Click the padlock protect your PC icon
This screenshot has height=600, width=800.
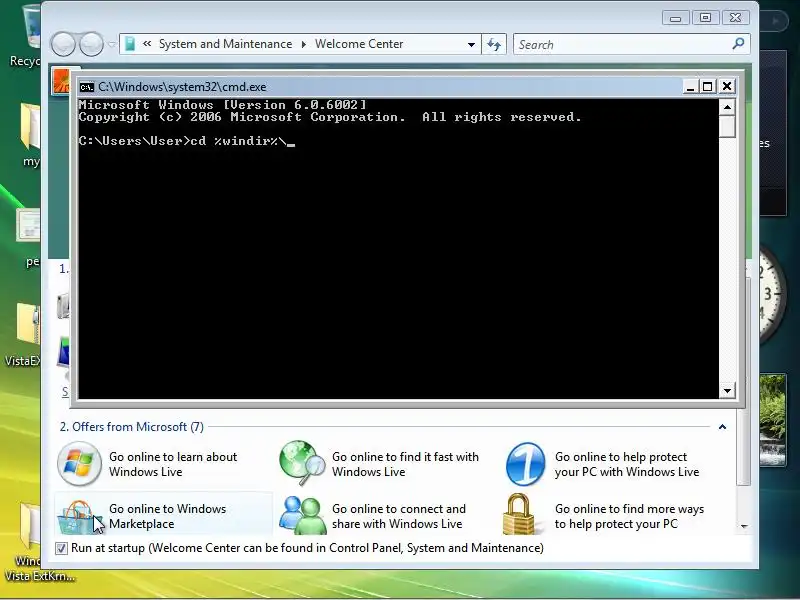tap(519, 514)
